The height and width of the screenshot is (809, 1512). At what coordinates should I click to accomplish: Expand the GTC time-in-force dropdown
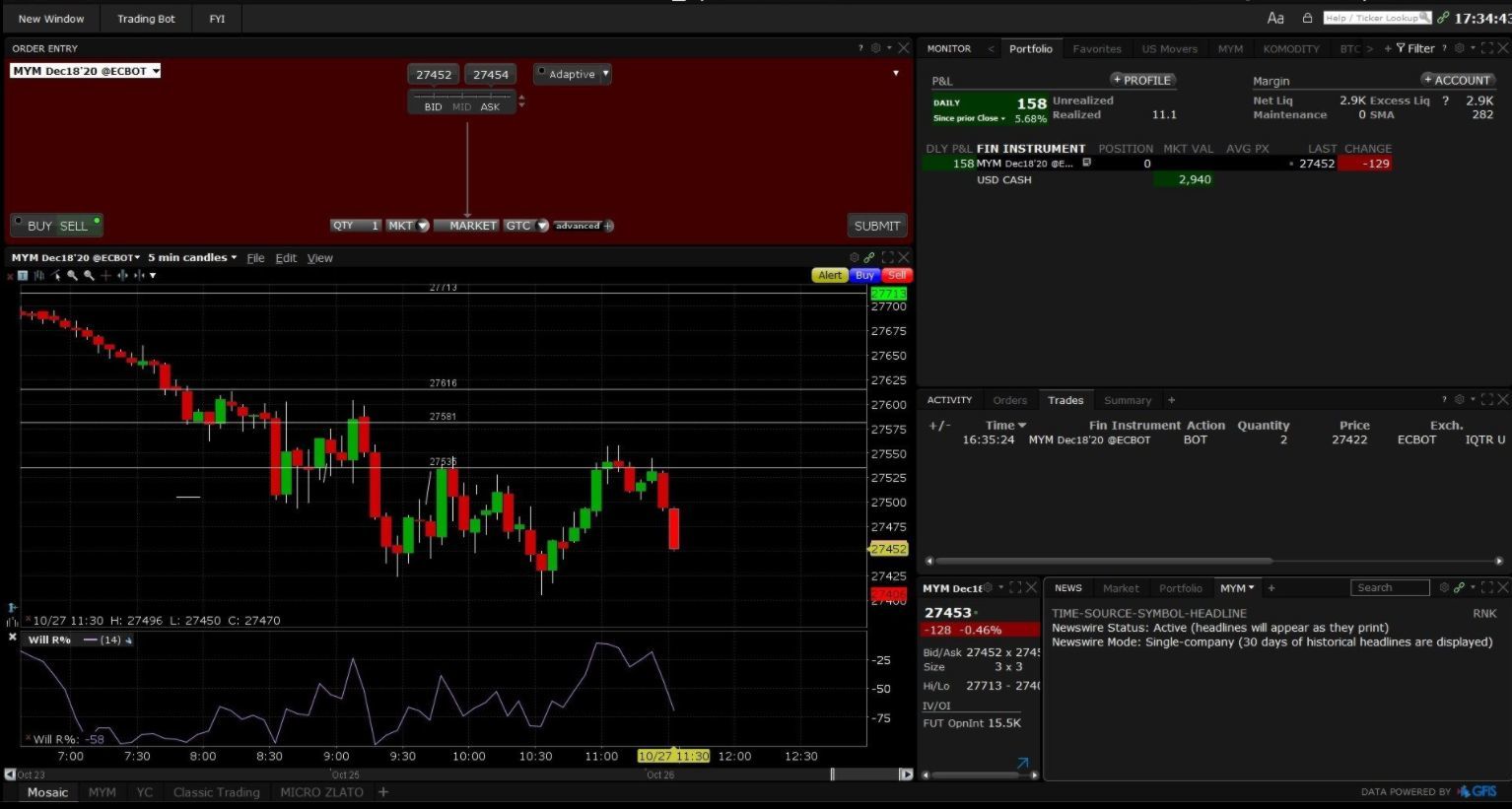coord(541,226)
